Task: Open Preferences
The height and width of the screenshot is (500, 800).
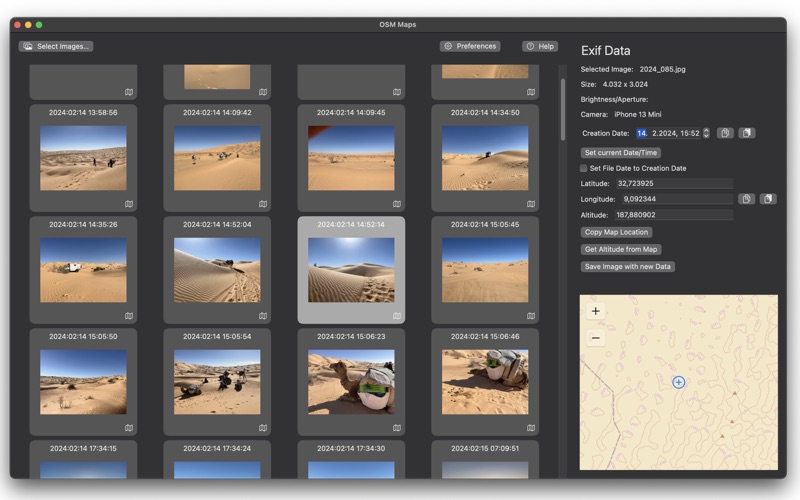Action: tap(470, 46)
